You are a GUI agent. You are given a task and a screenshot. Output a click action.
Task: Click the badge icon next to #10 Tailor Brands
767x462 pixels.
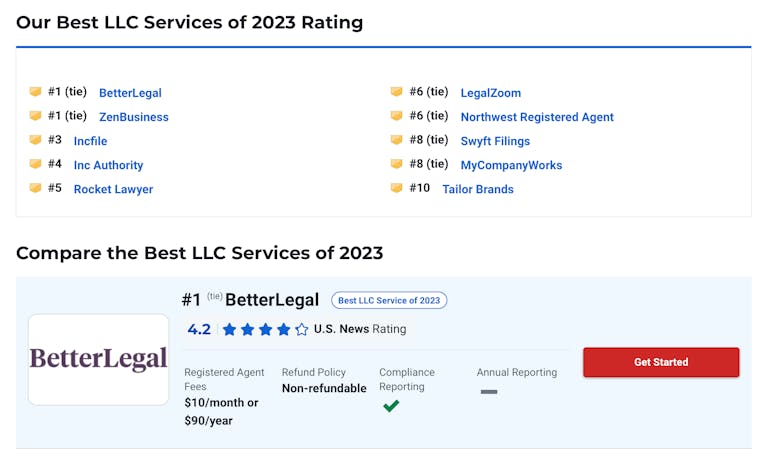pyautogui.click(x=396, y=187)
